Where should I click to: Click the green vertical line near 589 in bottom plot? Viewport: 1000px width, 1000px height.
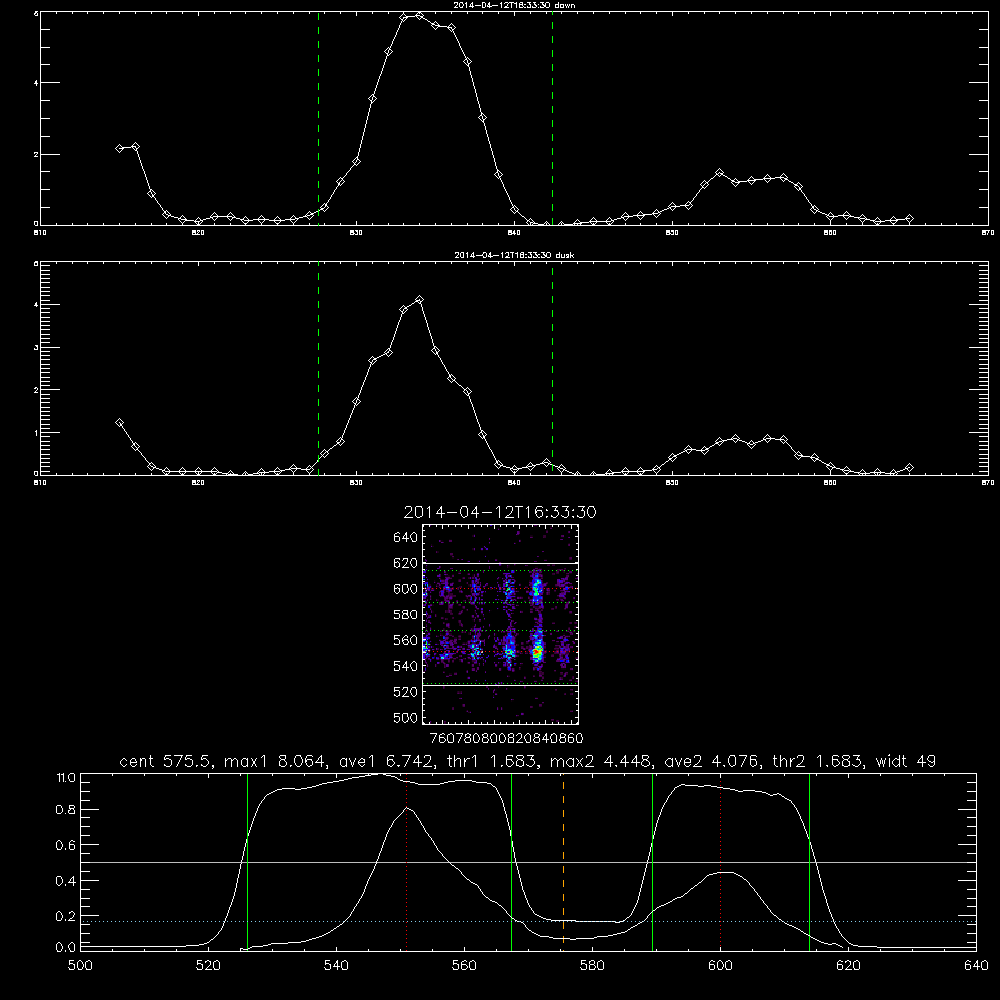(x=652, y=861)
